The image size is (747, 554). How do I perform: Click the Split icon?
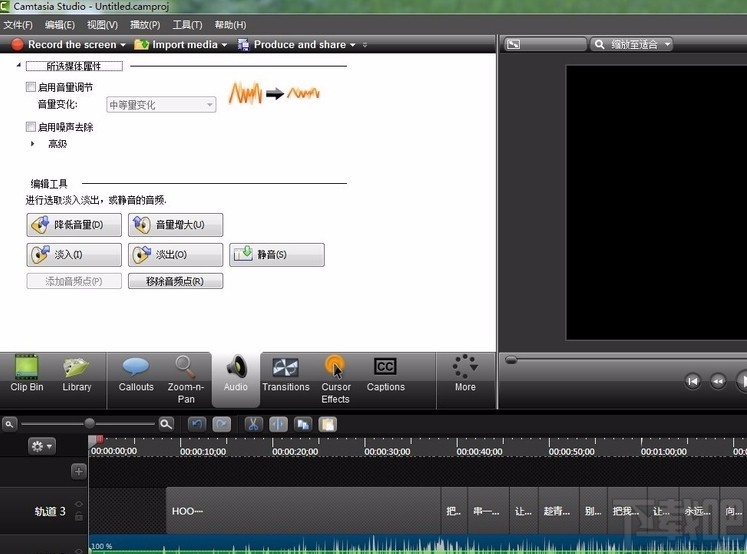278,424
